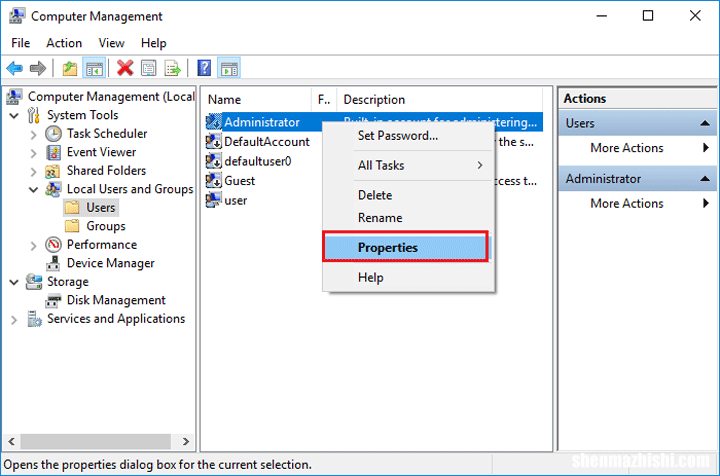
Task: Sort list by the Name column header
Action: click(x=255, y=99)
